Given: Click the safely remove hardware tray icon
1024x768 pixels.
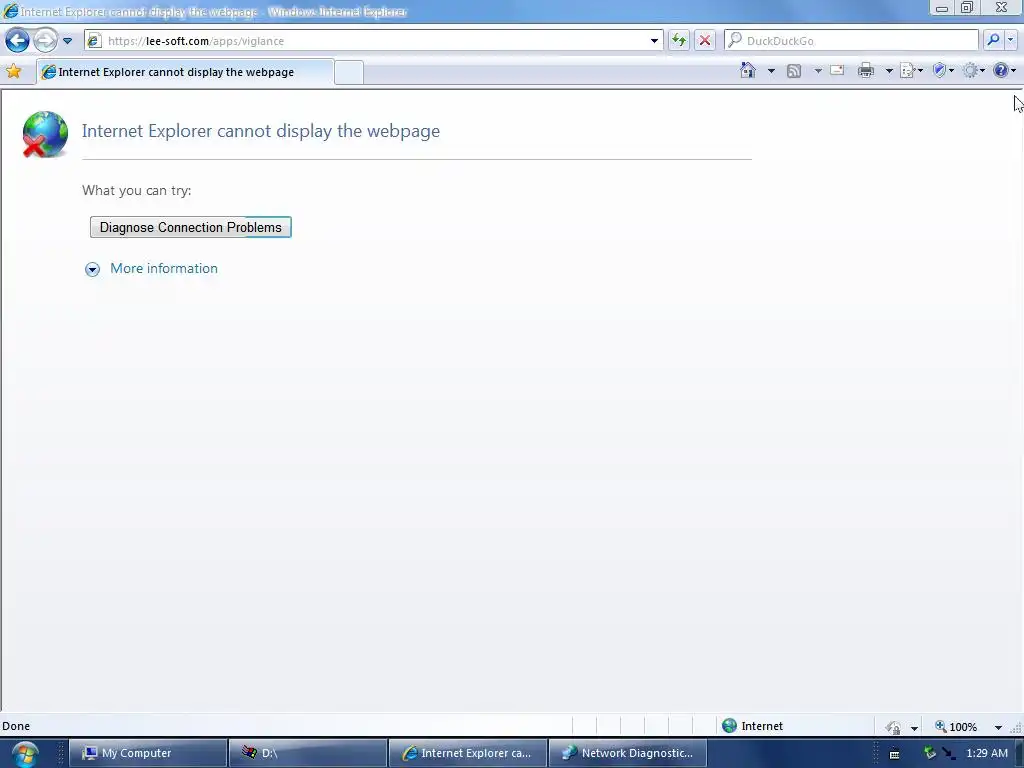Looking at the screenshot, I should click(x=930, y=753).
